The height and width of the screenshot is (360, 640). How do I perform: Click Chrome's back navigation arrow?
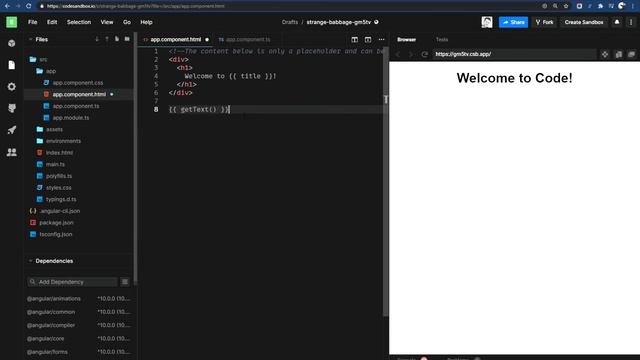click(7, 6)
